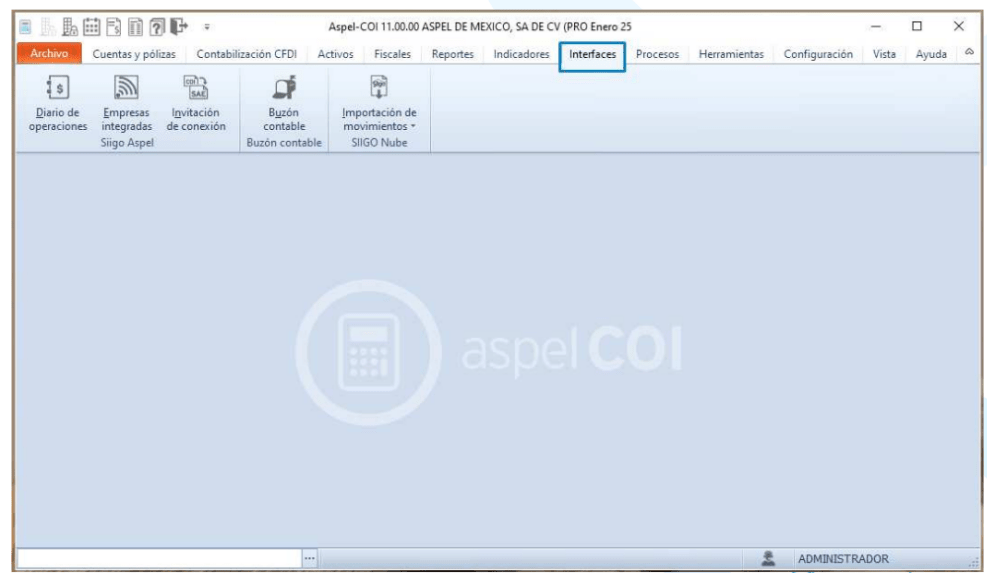Open the Archivo menu
This screenshot has width=987, height=573.
[x=49, y=54]
